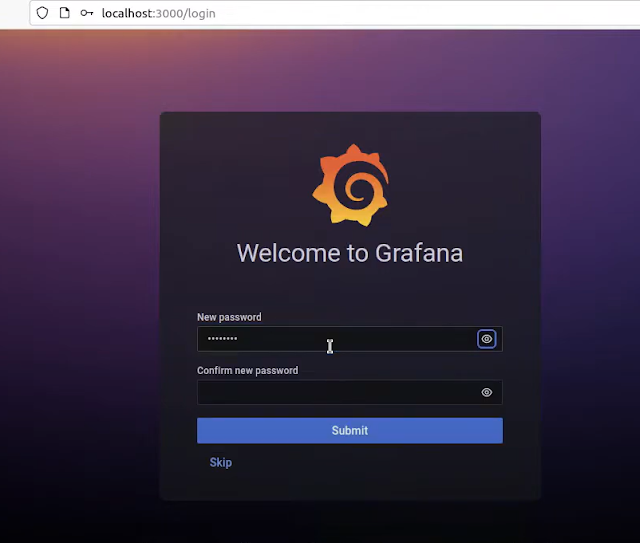Click the shield tracking protection icon

click(42, 13)
